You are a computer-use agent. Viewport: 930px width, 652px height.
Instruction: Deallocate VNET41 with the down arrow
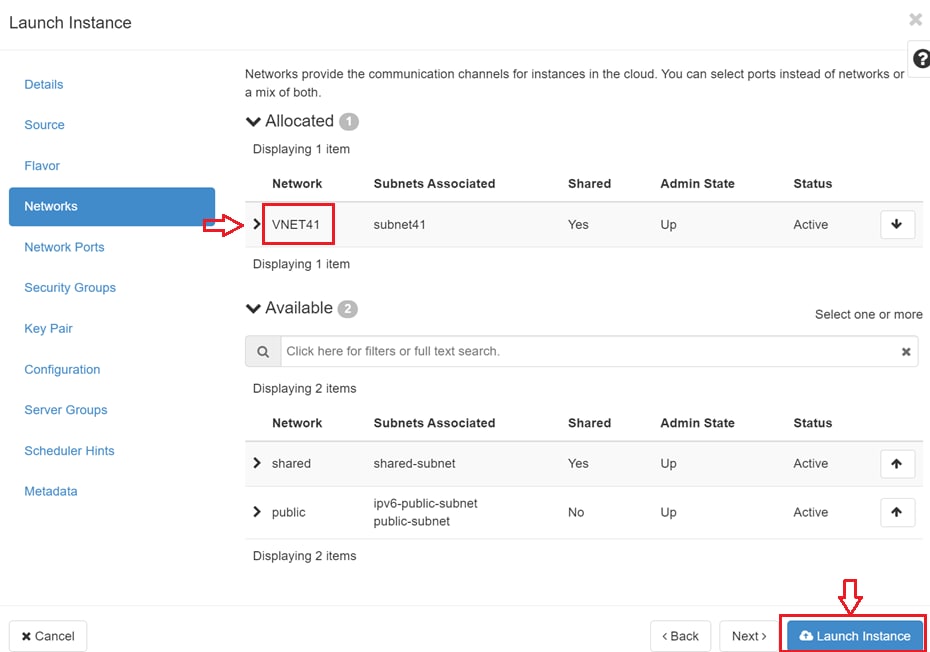click(897, 224)
